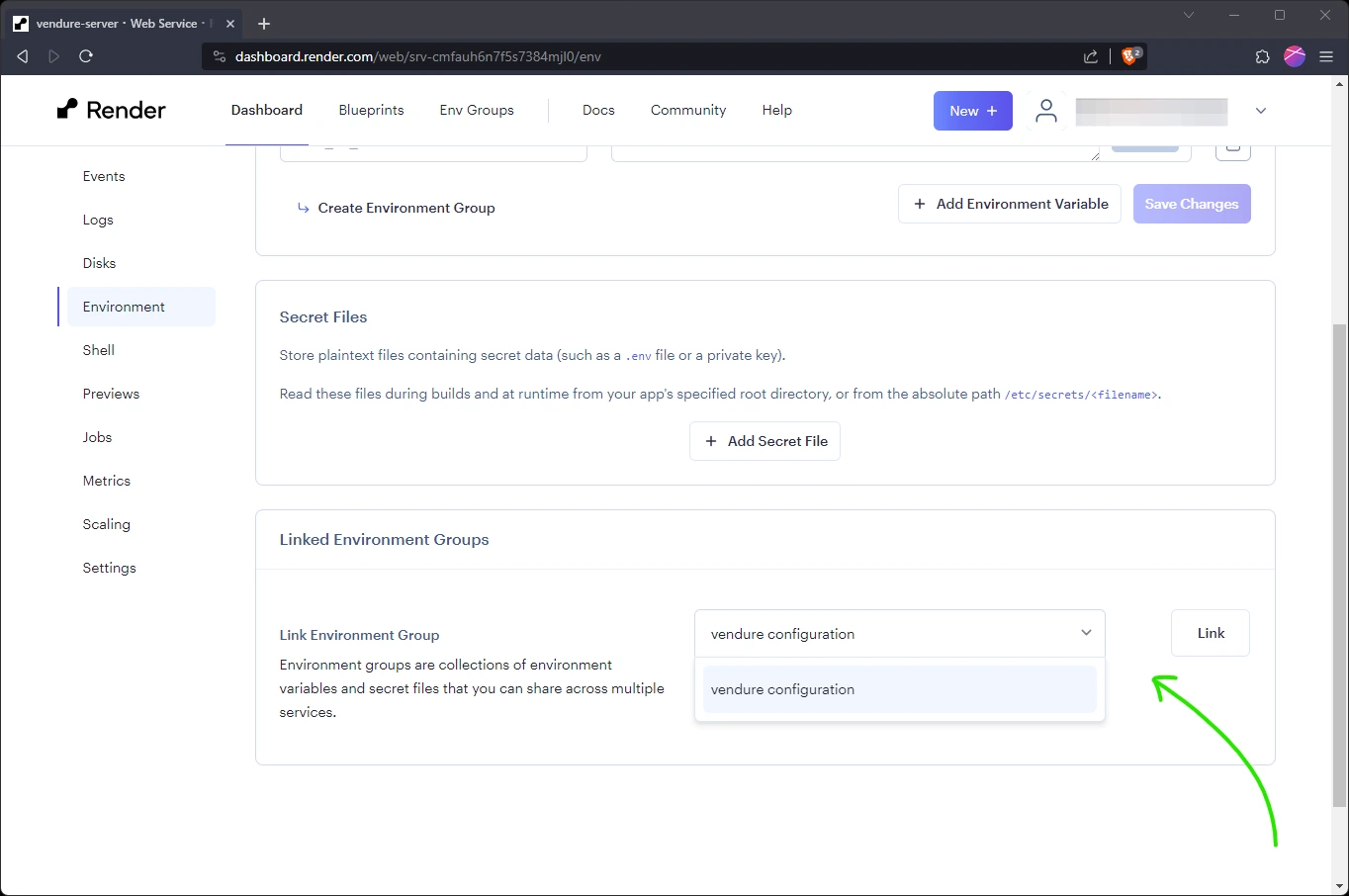1349x896 pixels.
Task: Go to the Metrics page in sidebar
Action: [x=106, y=481]
